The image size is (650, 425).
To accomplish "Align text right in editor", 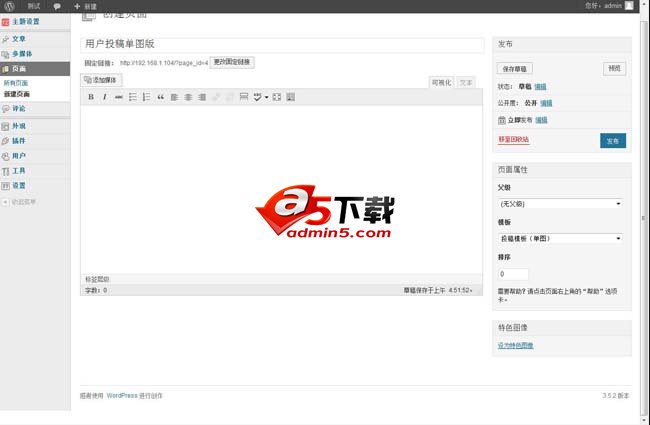I will coord(202,97).
